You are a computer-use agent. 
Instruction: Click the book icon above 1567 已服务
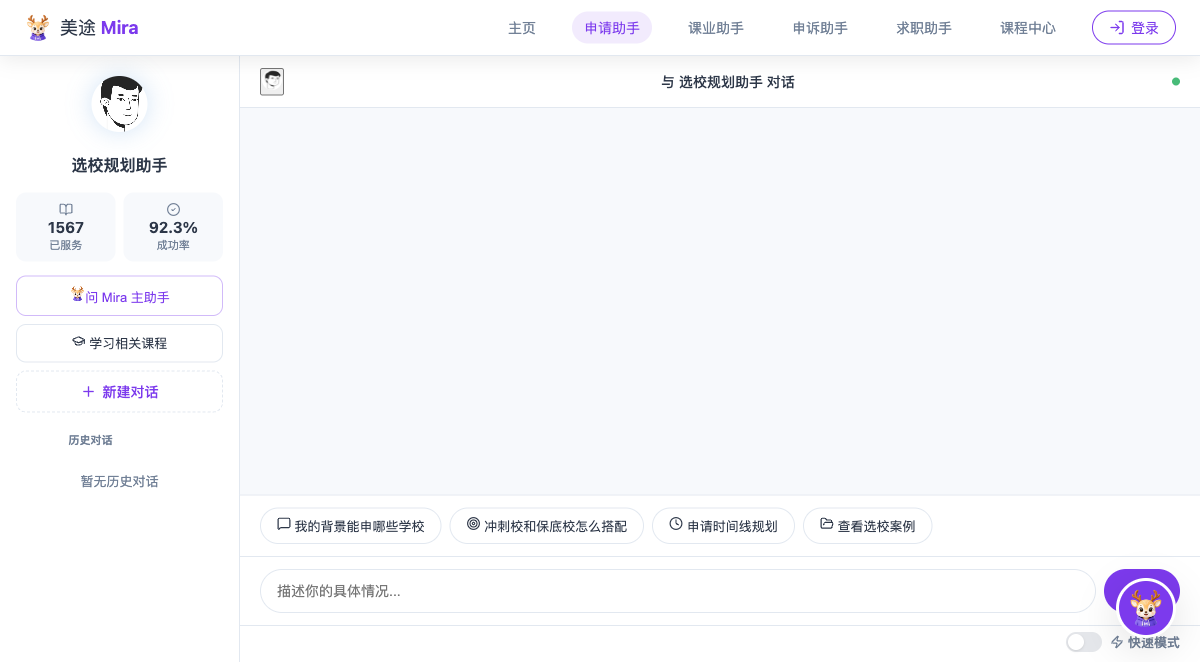[66, 209]
